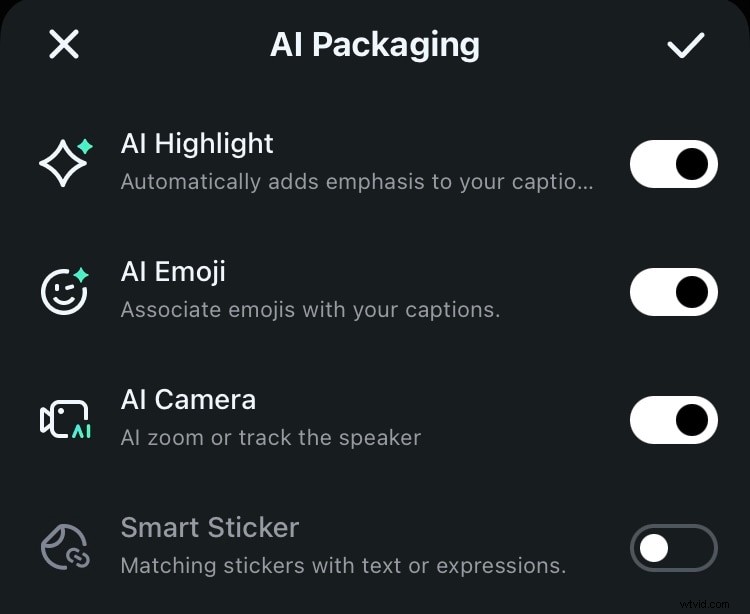Confirm settings with the checkmark
Image resolution: width=750 pixels, height=614 pixels.
pos(686,45)
